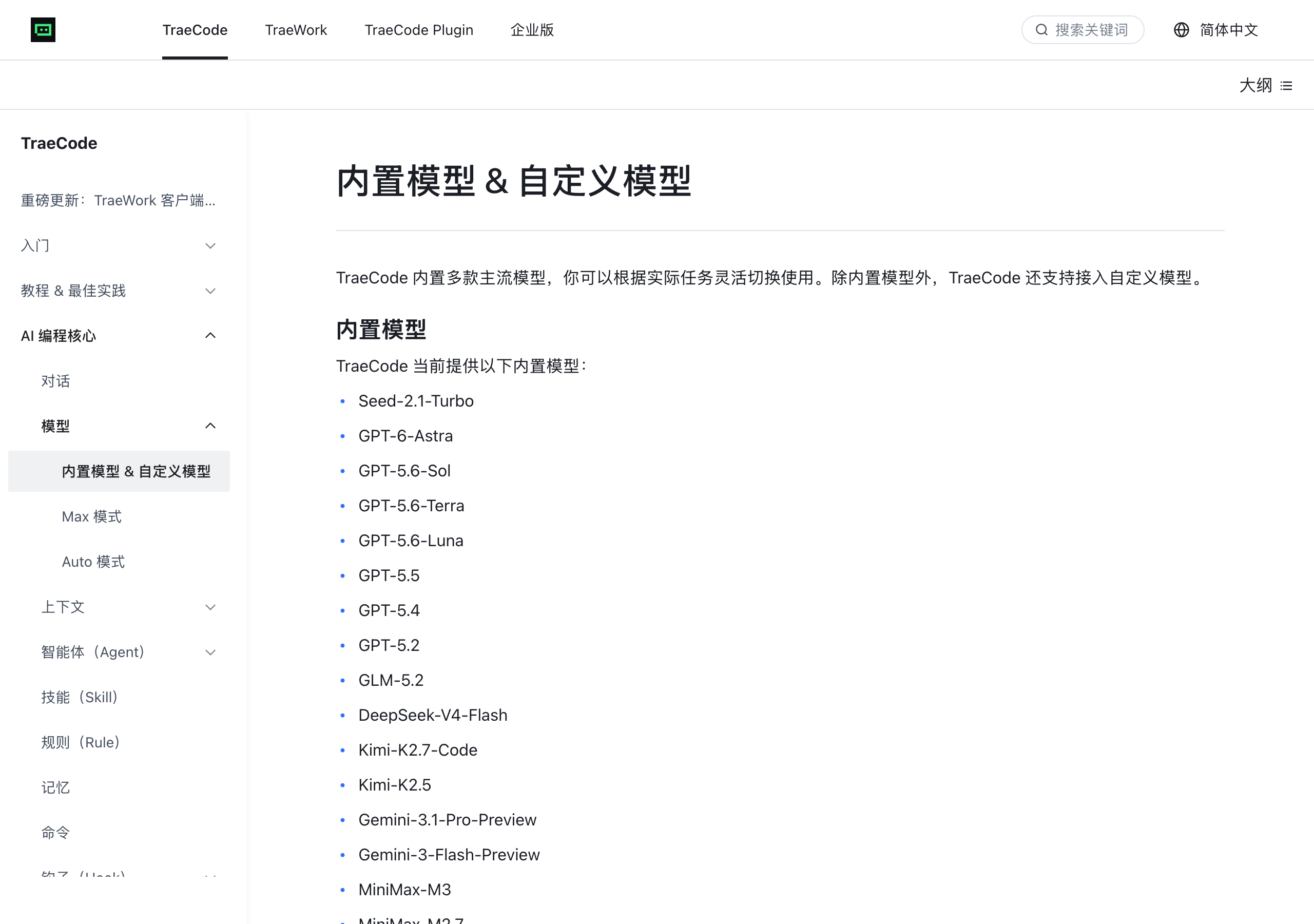Expand the 智能体（Agent）chevron
Image resolution: width=1314 pixels, height=924 pixels.
210,652
